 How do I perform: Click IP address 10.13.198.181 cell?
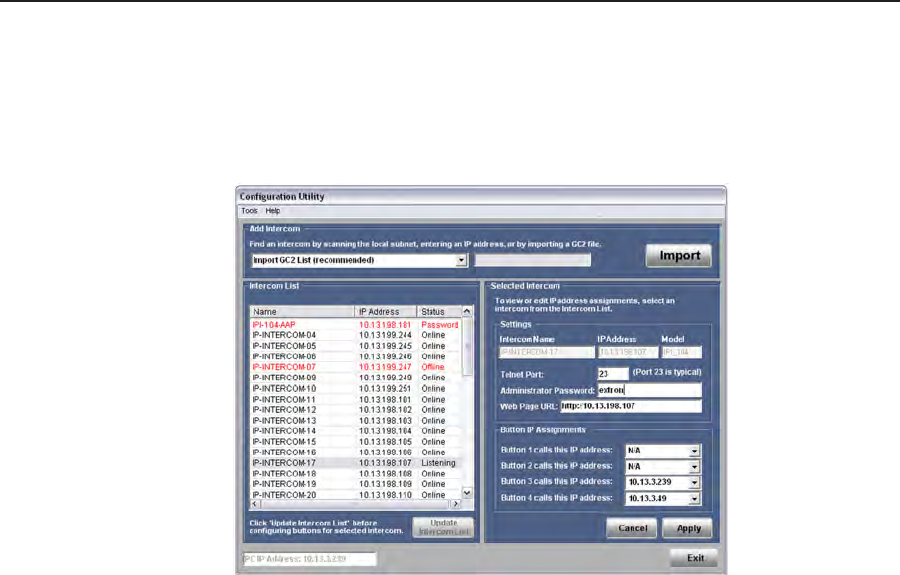pos(385,325)
